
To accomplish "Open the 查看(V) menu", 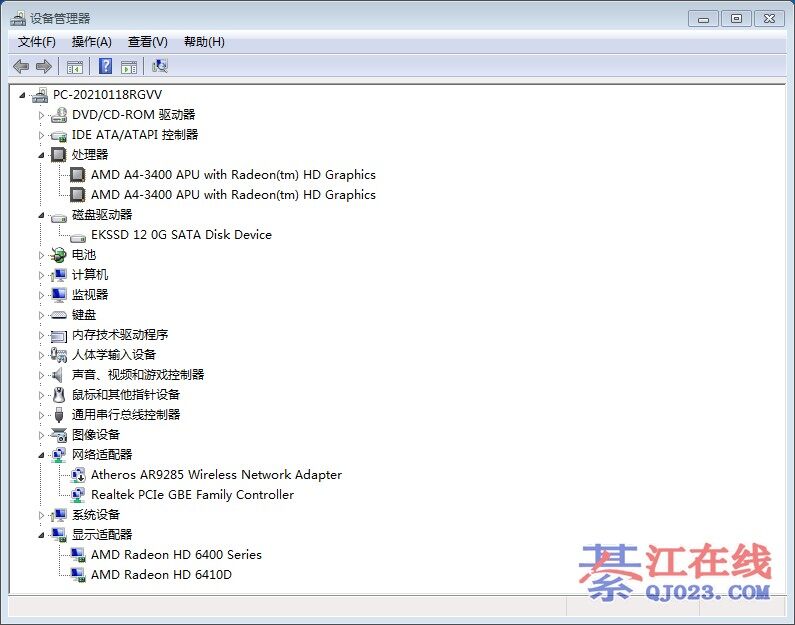I will pos(148,42).
